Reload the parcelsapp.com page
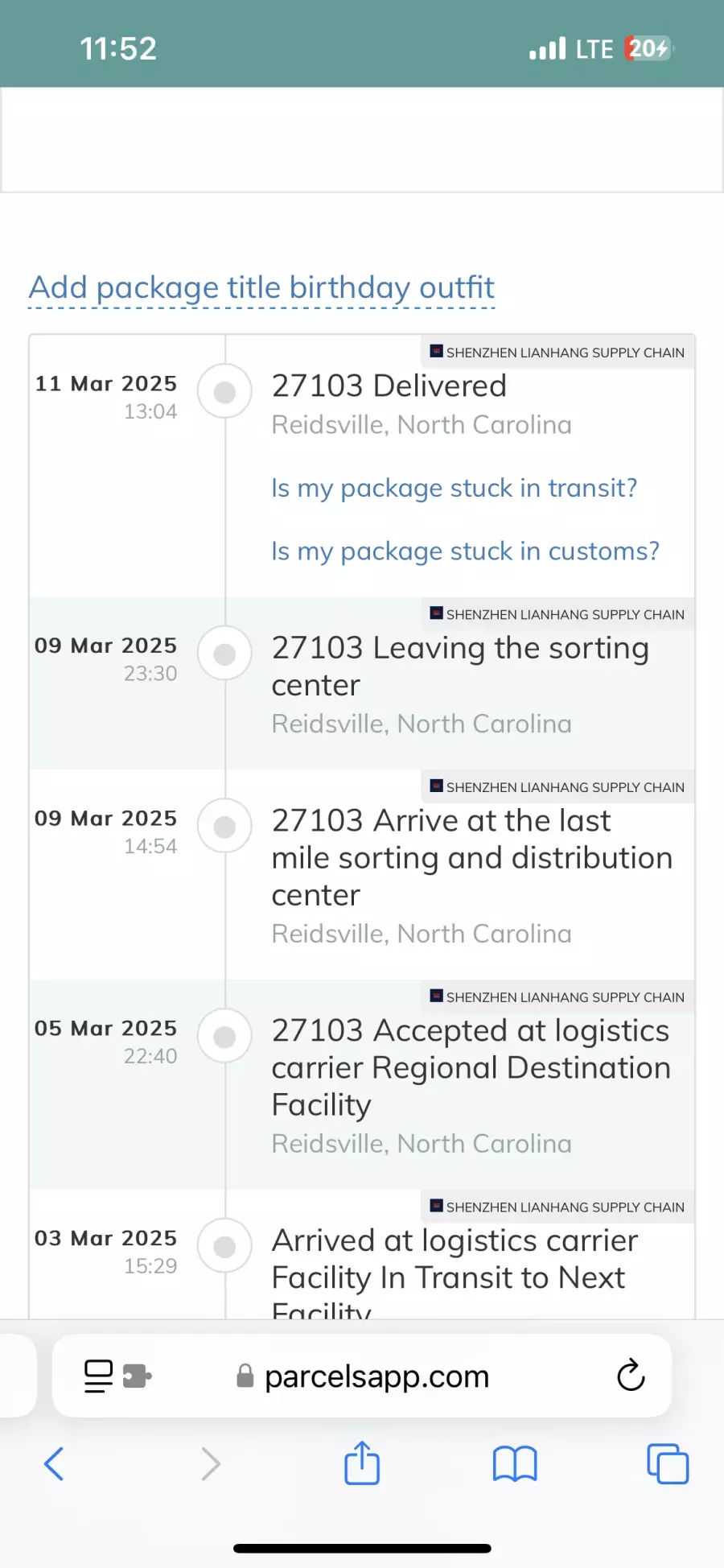Viewport: 724px width, 1568px height. coord(631,1376)
